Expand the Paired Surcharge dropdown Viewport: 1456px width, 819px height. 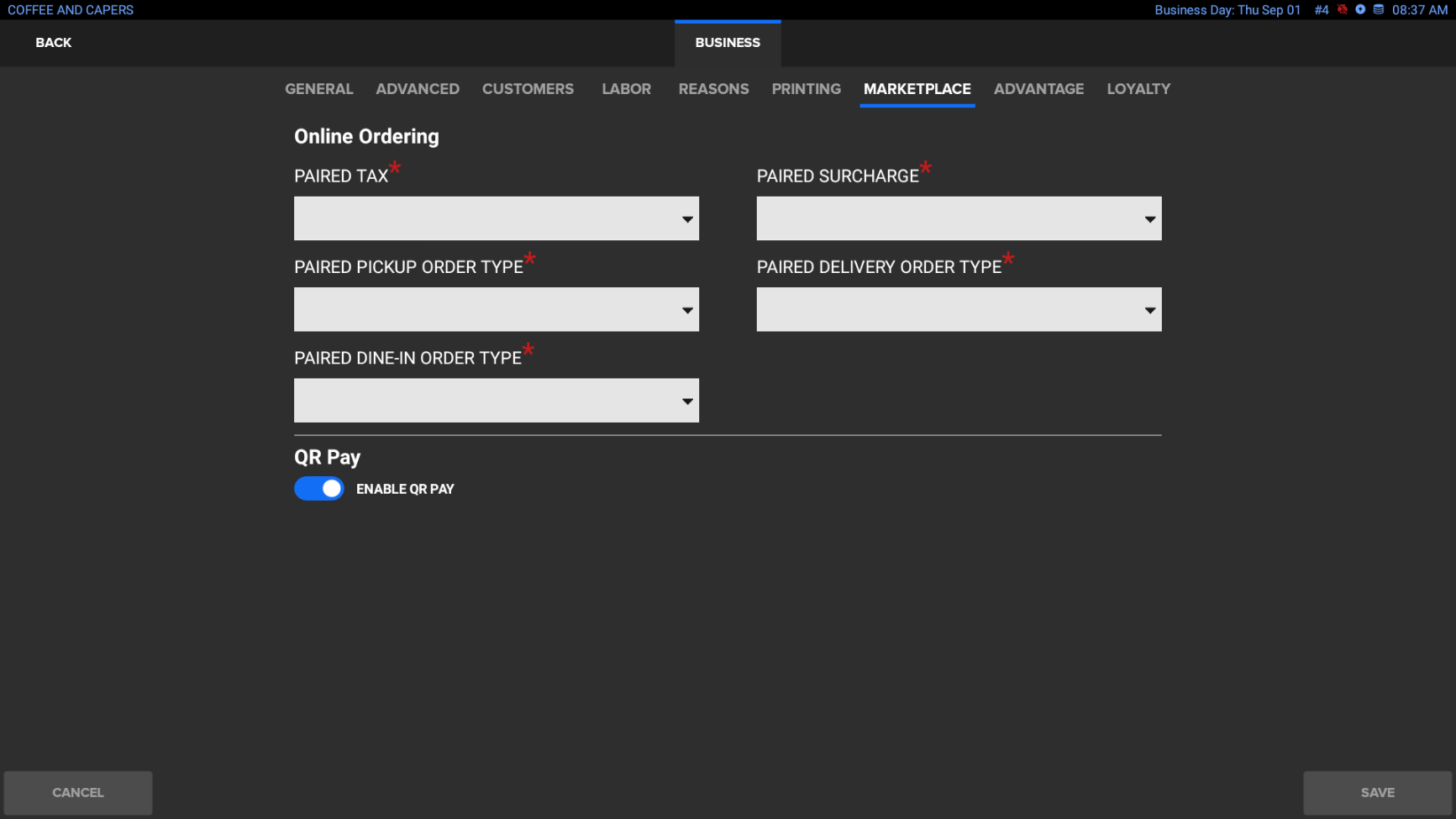pos(959,218)
